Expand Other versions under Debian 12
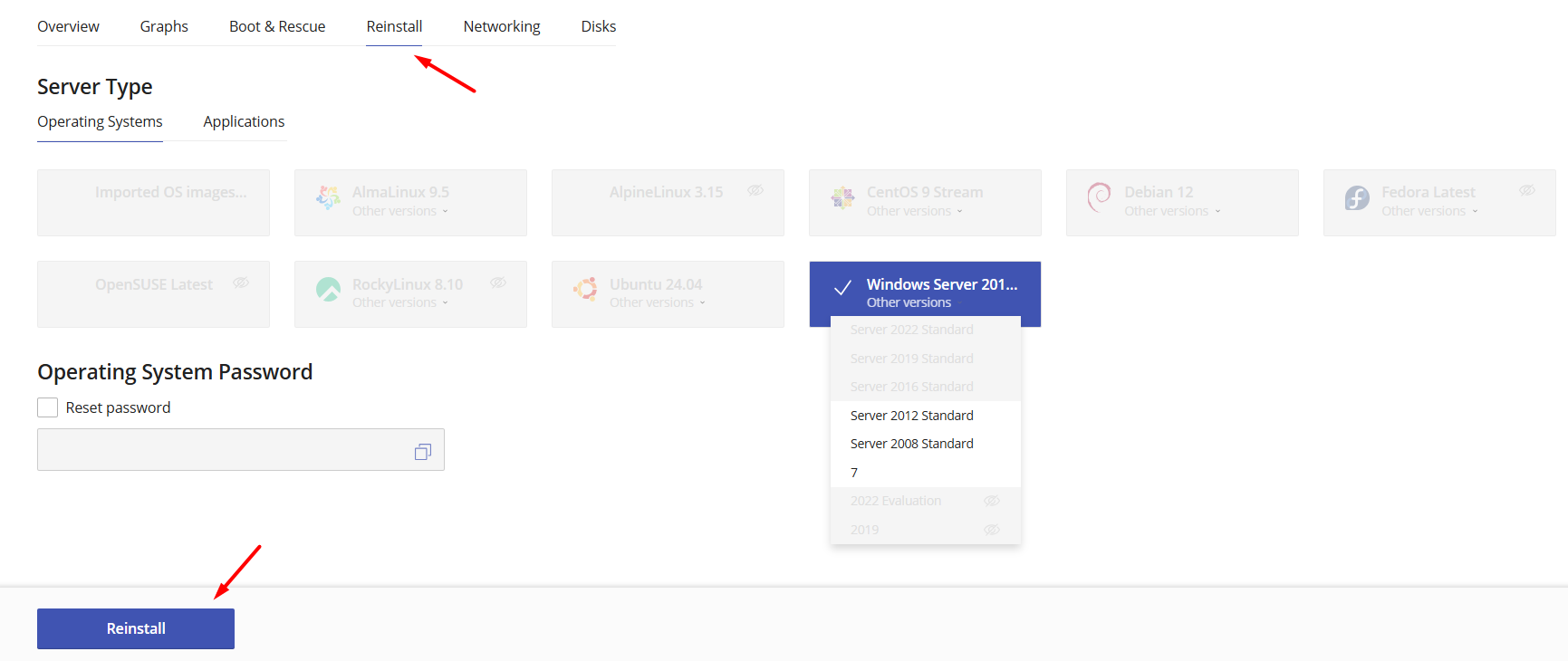 [1172, 211]
